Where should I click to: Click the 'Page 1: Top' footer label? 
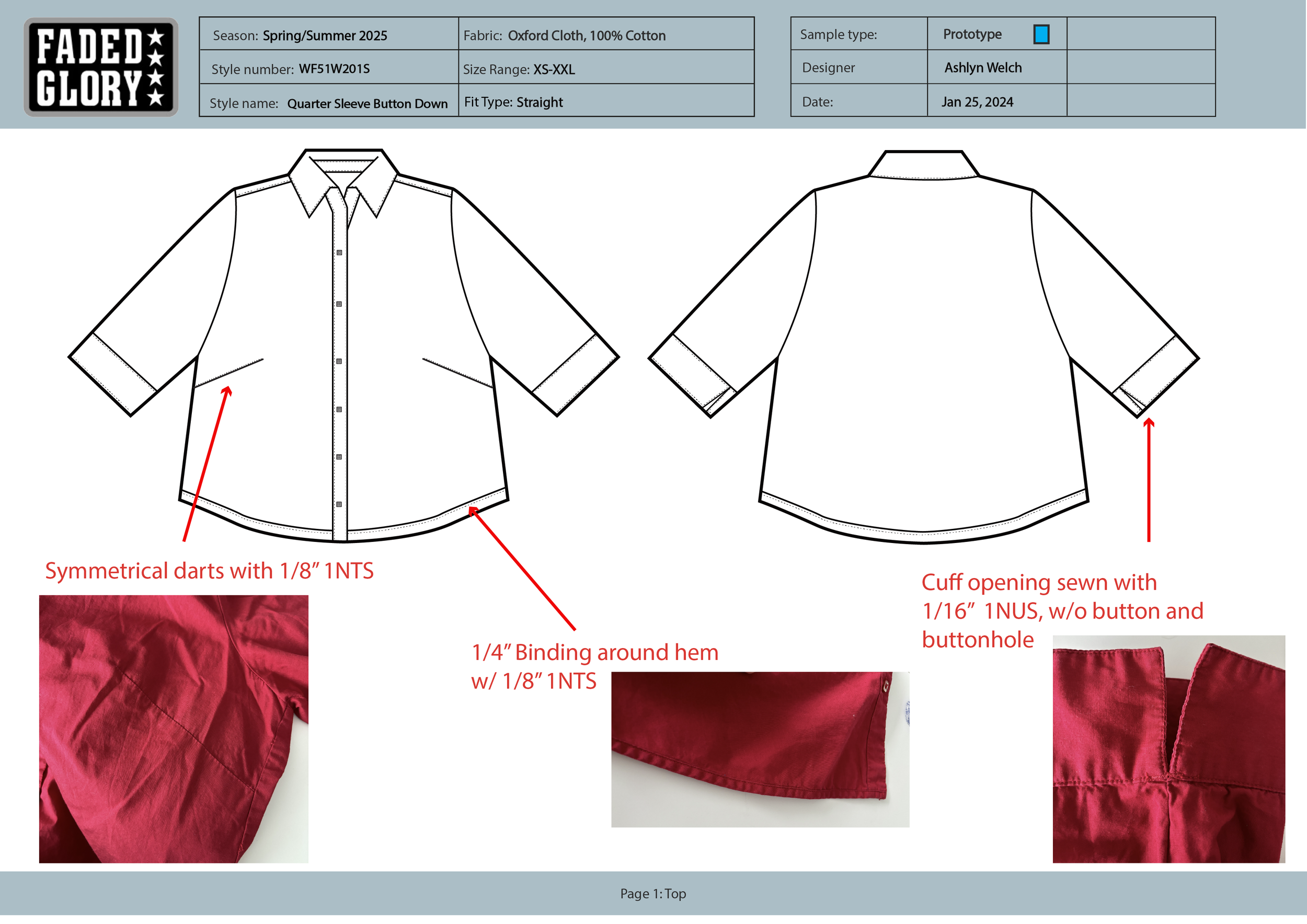point(653,893)
